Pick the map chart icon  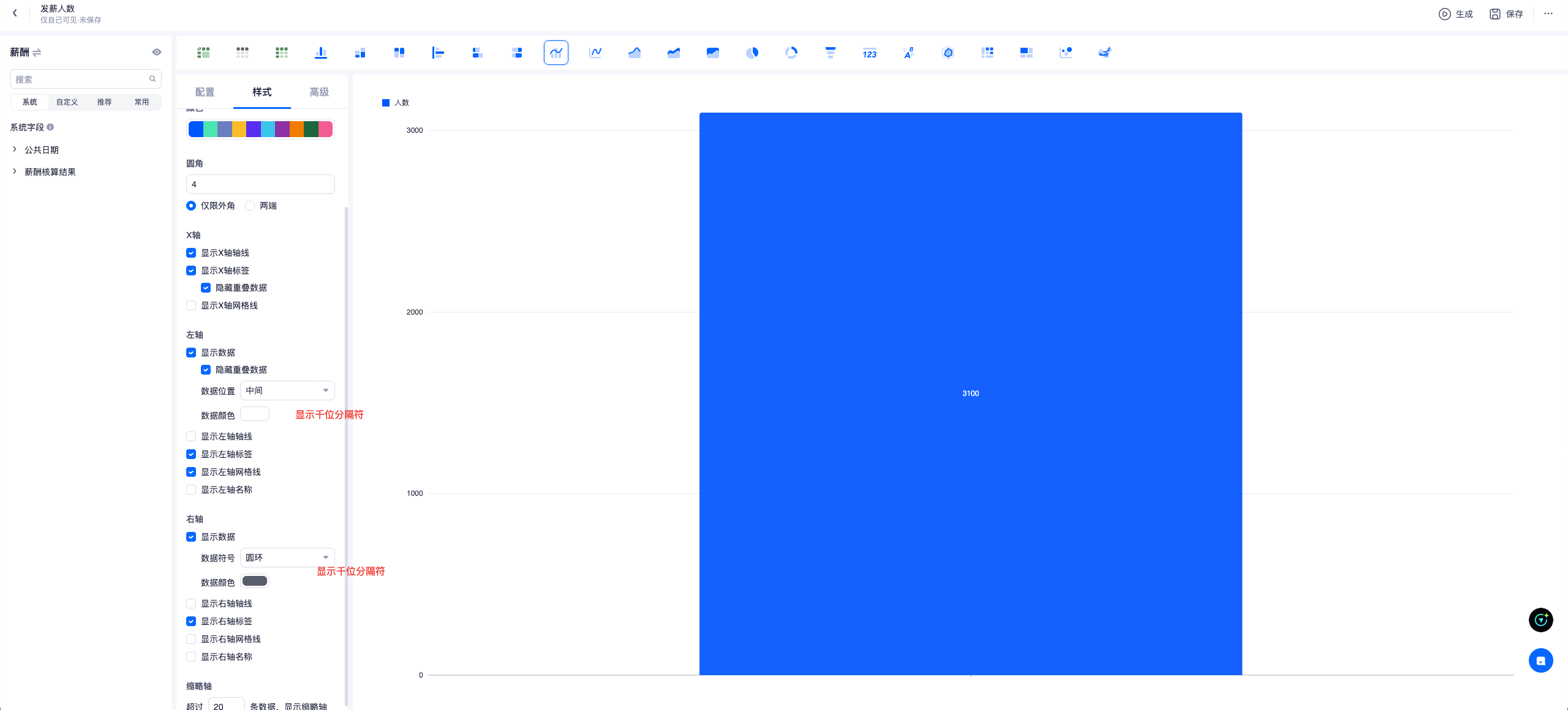(1105, 53)
